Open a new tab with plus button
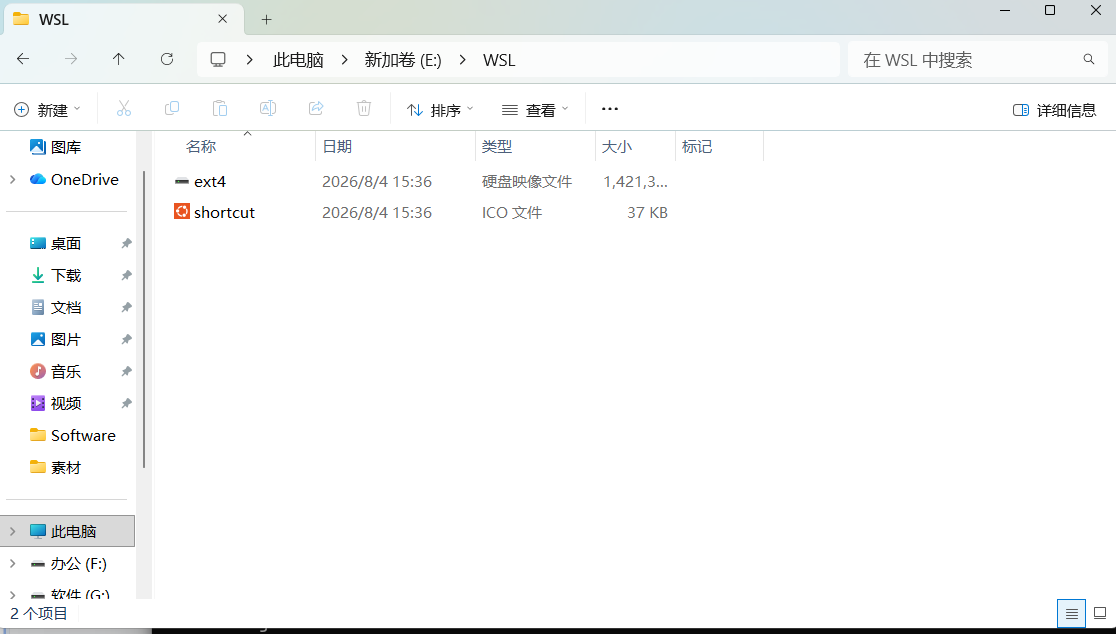The height and width of the screenshot is (634, 1116). point(266,19)
